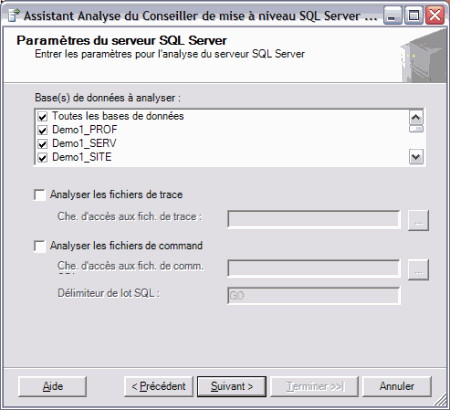Viewport: 450px width, 410px height.
Task: Enable Analyser les fichiers de command
Action: pyautogui.click(x=40, y=246)
